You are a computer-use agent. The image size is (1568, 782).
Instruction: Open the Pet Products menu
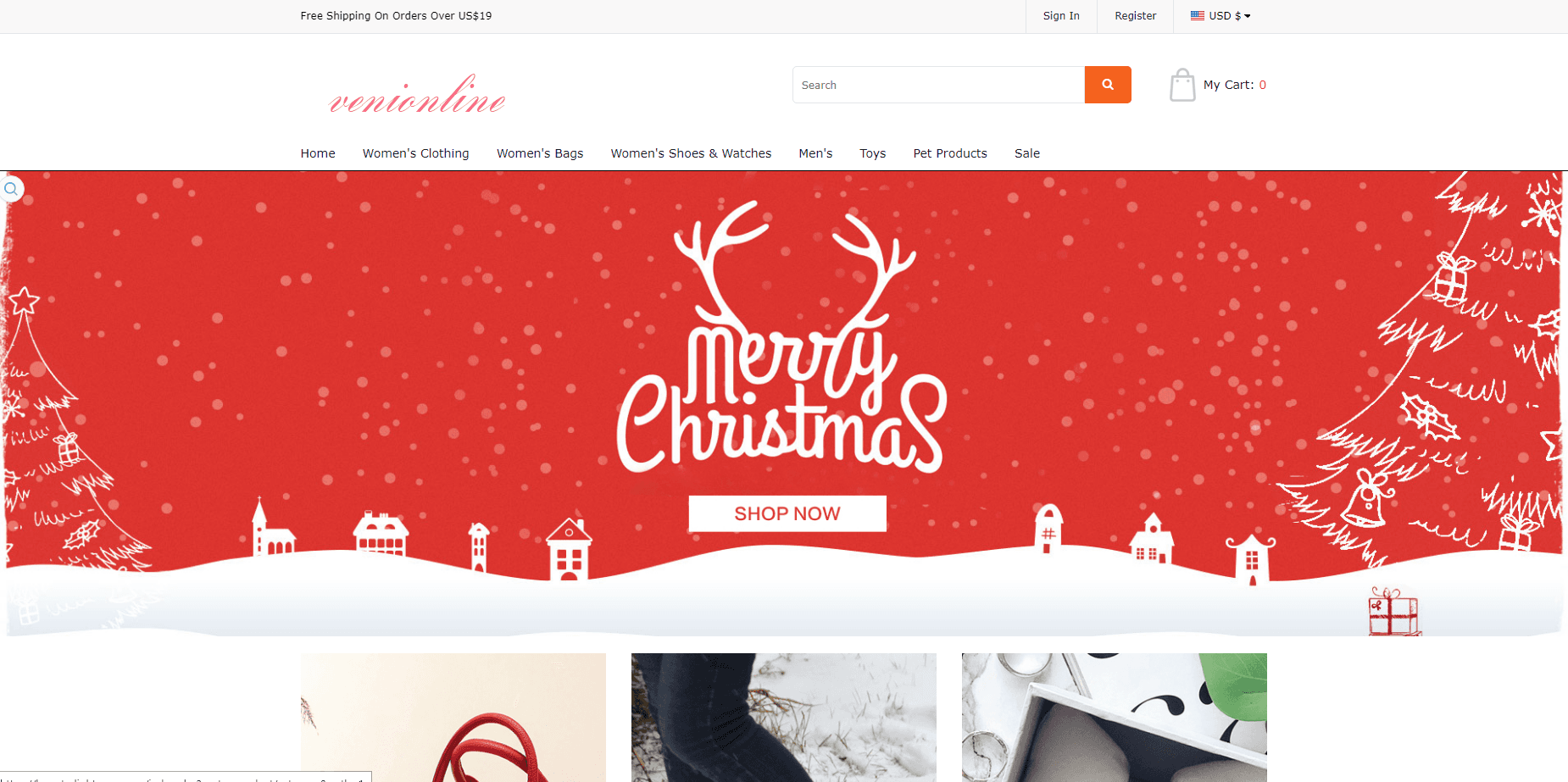950,153
